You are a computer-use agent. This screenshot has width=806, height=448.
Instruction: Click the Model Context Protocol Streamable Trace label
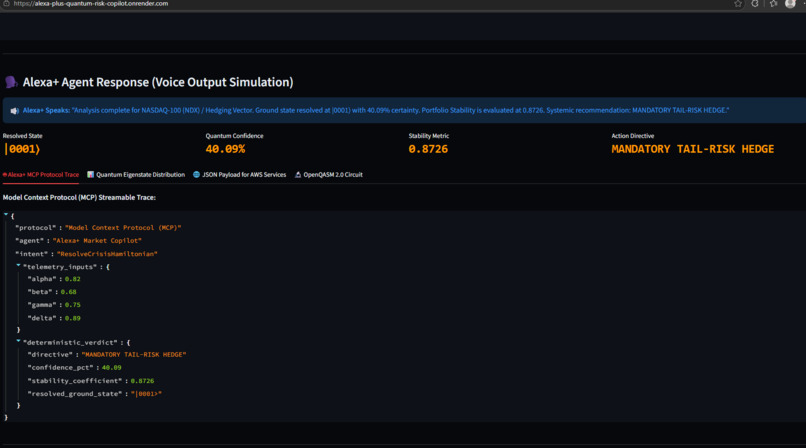(x=79, y=197)
